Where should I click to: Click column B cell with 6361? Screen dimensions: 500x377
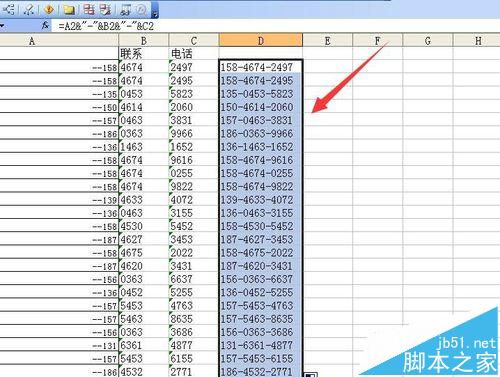coord(144,345)
